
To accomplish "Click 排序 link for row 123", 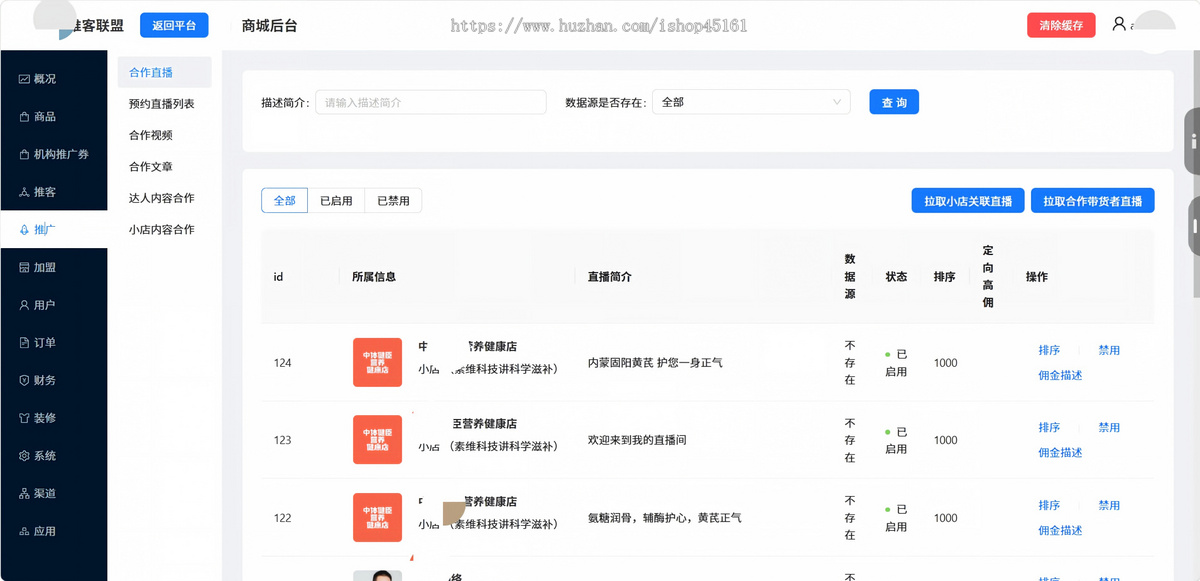I will click(x=1049, y=427).
